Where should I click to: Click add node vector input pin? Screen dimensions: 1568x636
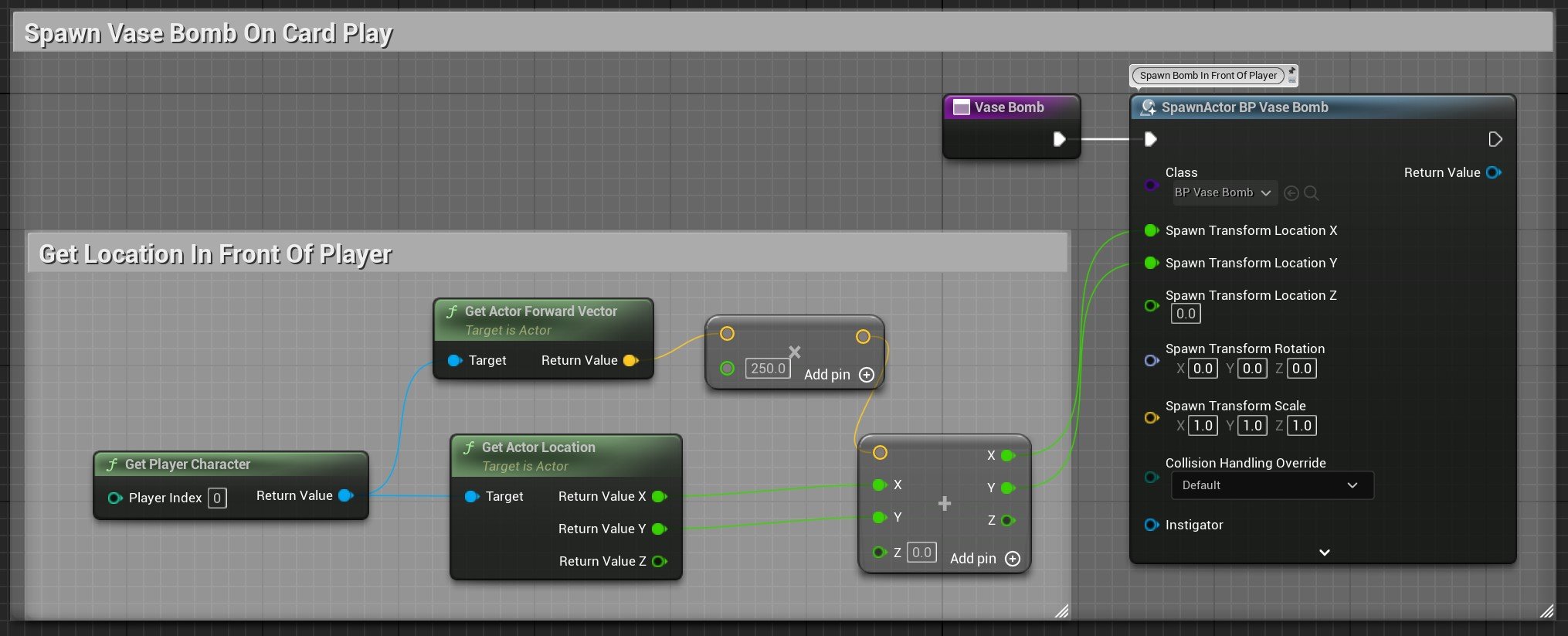tap(880, 453)
